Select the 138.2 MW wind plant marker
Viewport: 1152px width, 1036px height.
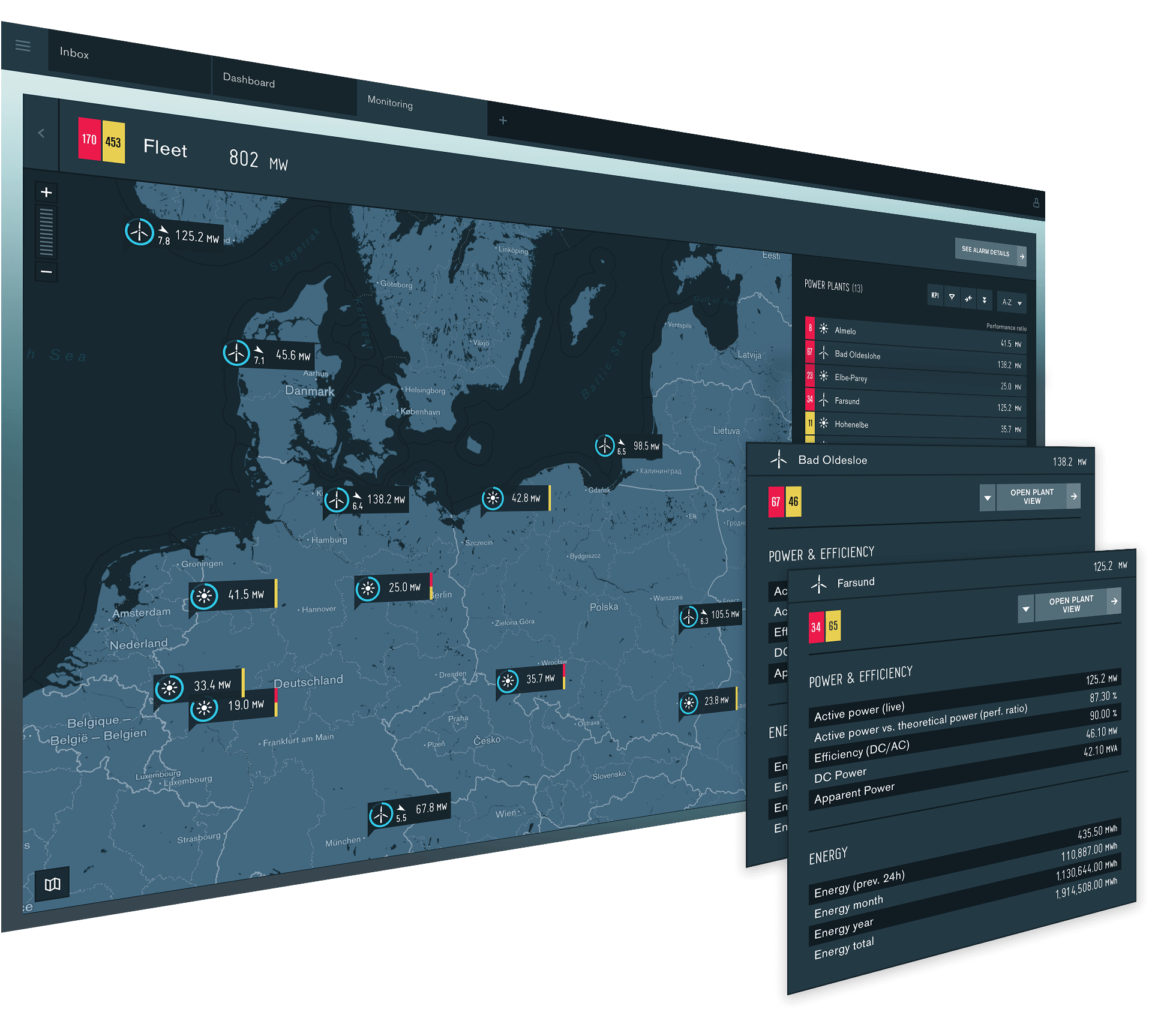point(366,499)
